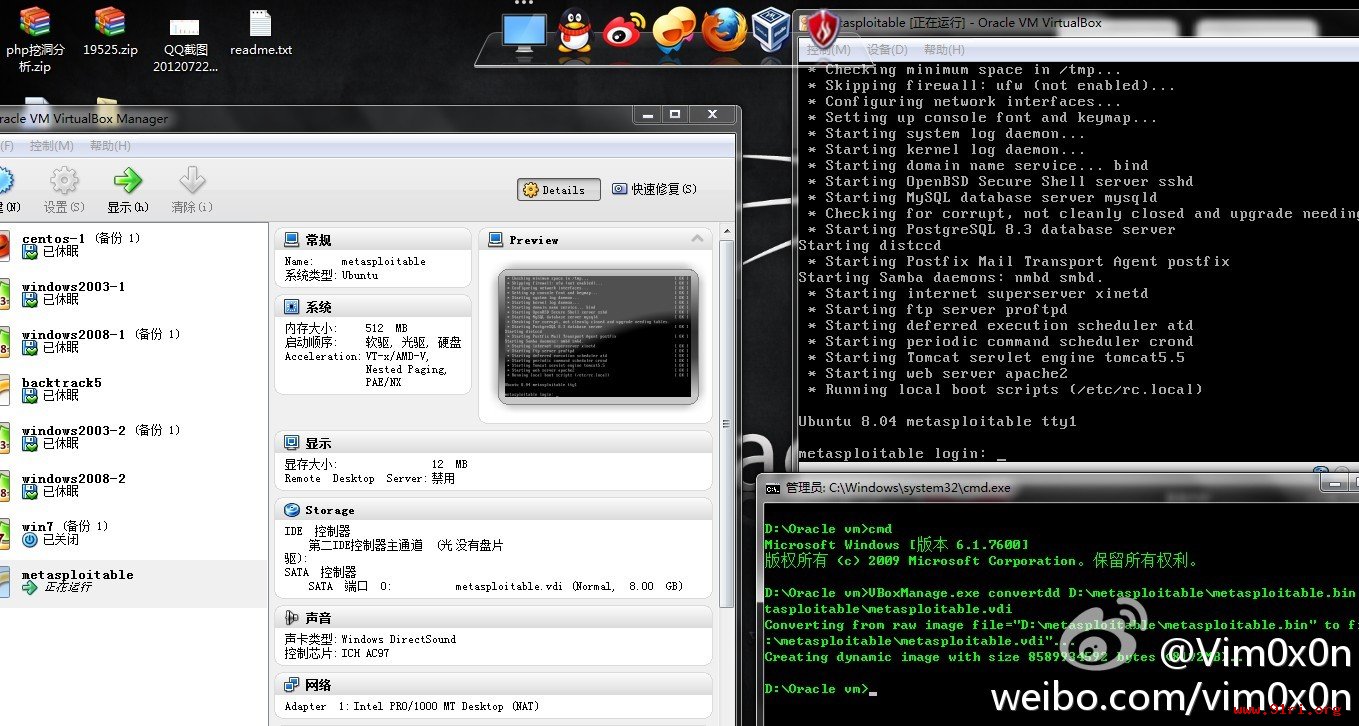
Task: Minimize the VirtualBox Manager window
Action: point(647,115)
